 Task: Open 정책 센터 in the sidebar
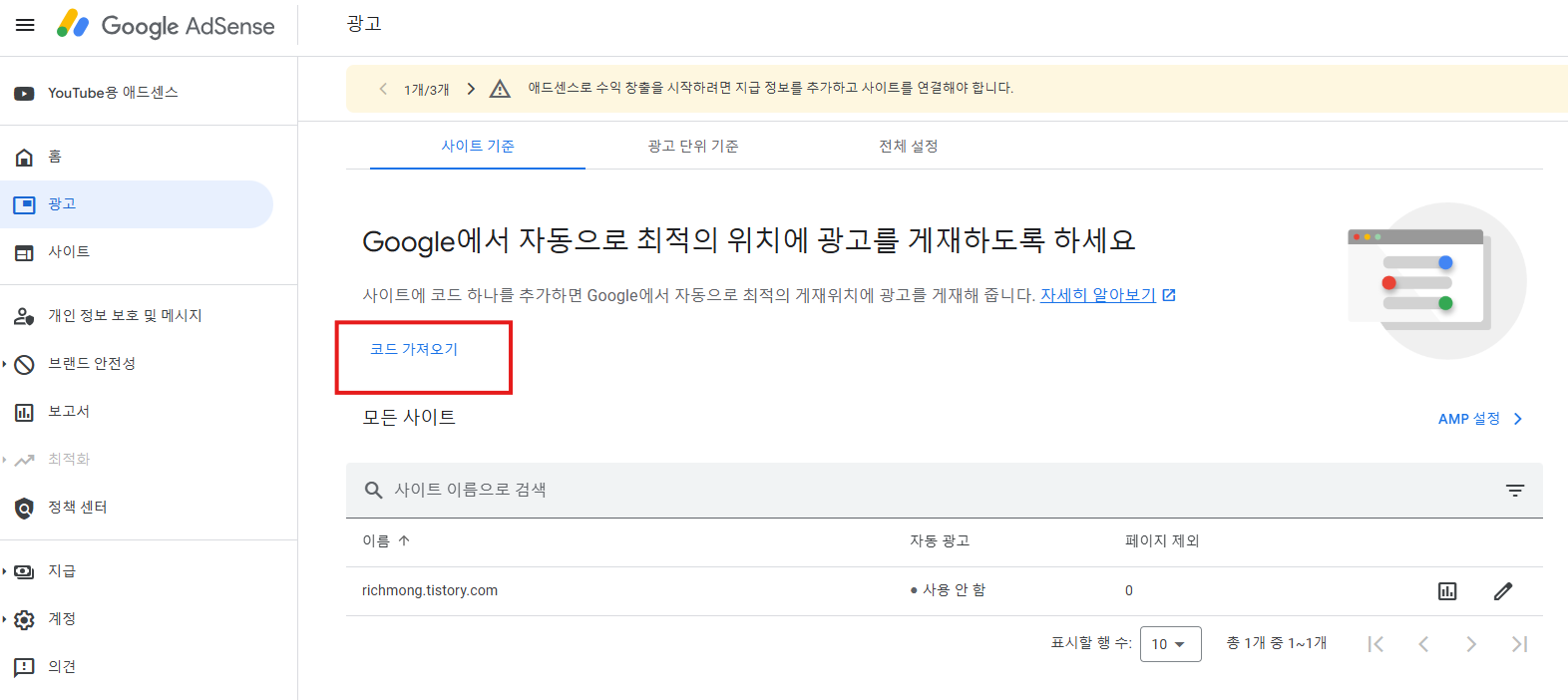[x=78, y=508]
